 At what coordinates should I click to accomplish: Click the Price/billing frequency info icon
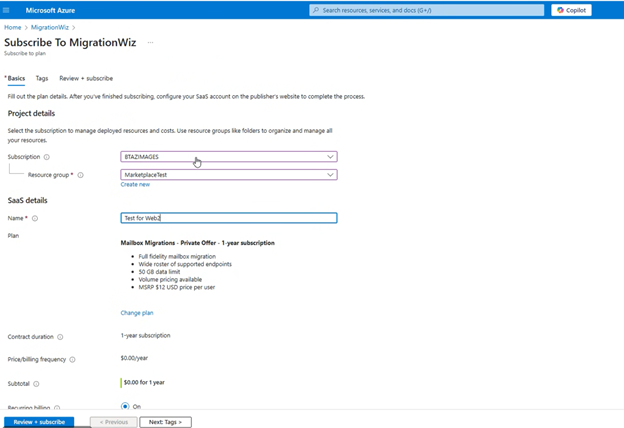pyautogui.click(x=73, y=359)
